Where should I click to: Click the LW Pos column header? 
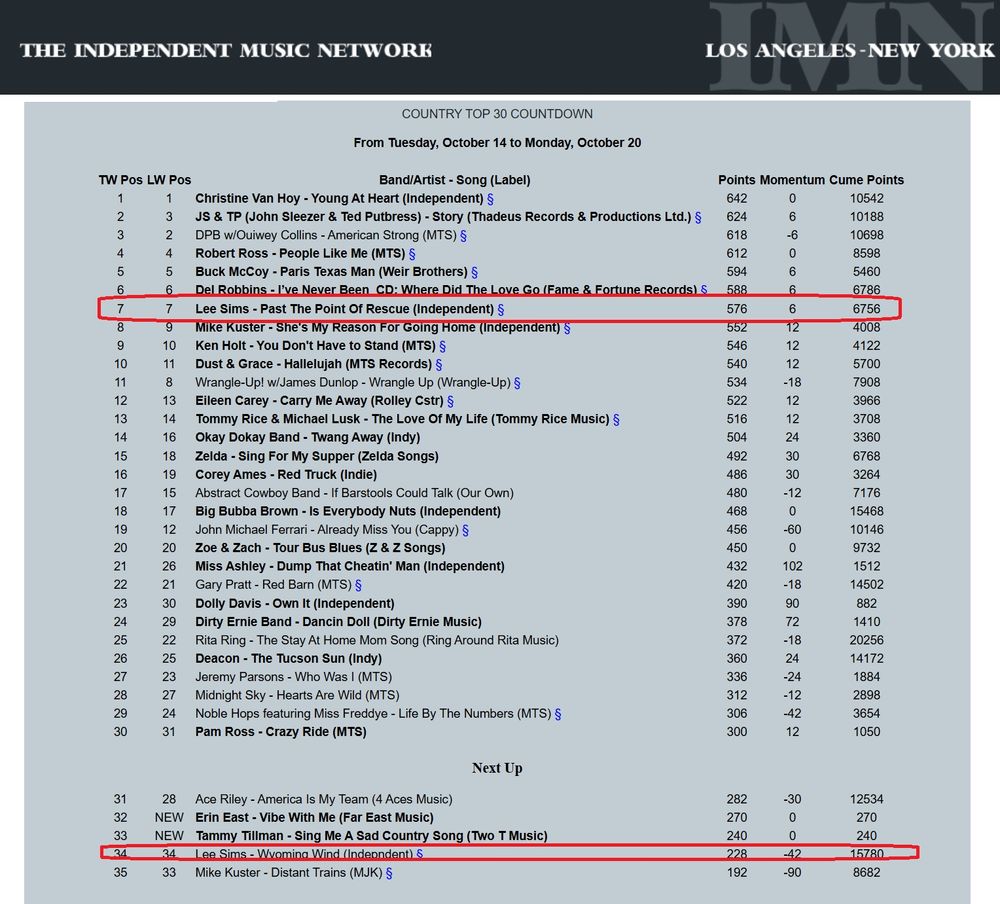[x=169, y=180]
